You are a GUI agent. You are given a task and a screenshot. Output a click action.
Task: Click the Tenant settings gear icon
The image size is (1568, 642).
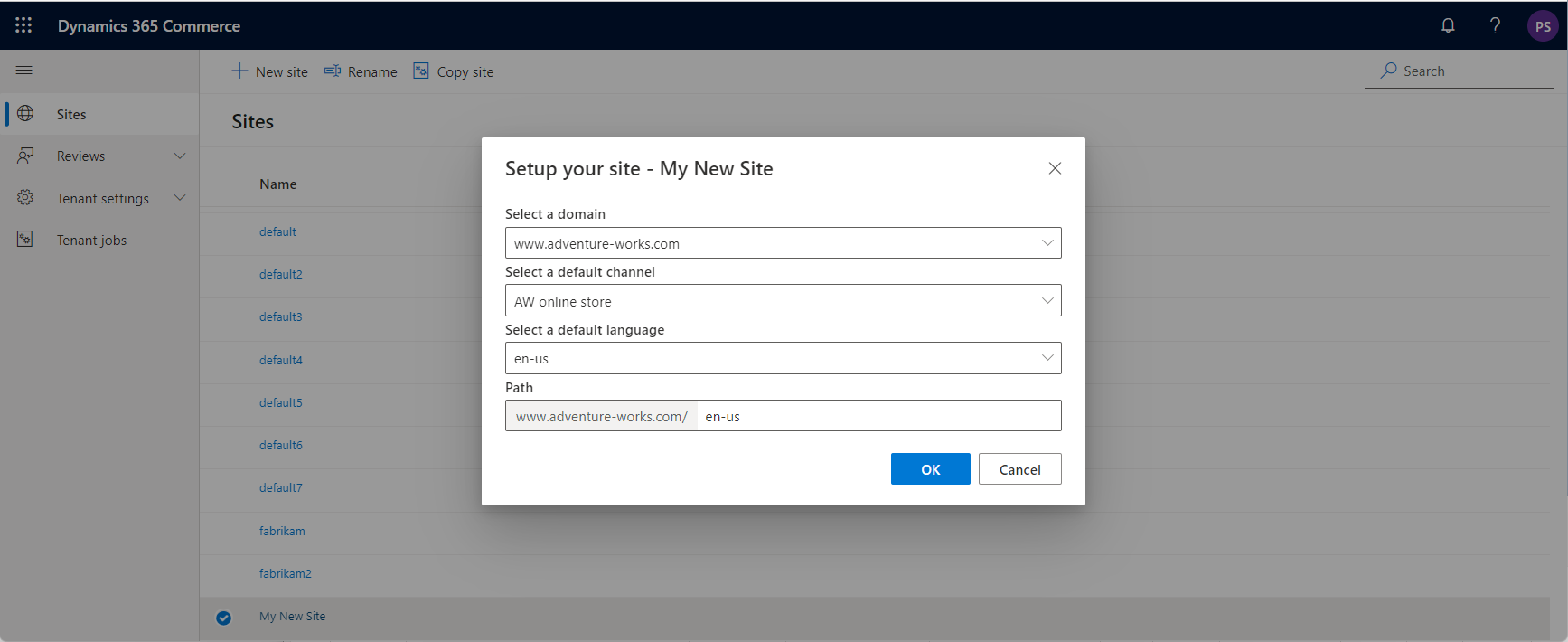tap(25, 197)
